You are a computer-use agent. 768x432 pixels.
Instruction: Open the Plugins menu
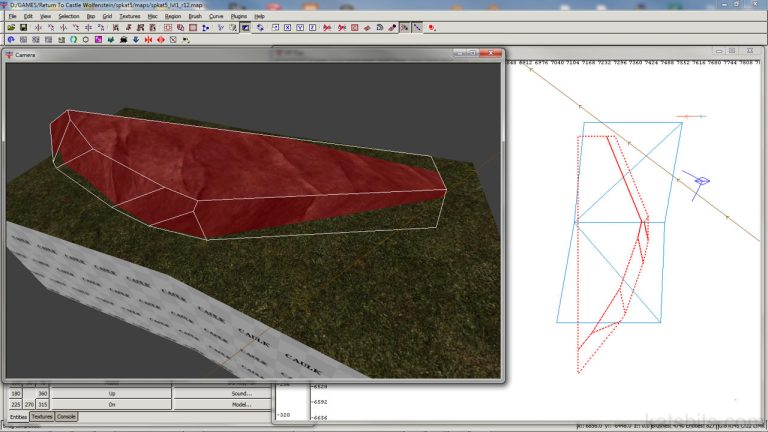tap(239, 17)
